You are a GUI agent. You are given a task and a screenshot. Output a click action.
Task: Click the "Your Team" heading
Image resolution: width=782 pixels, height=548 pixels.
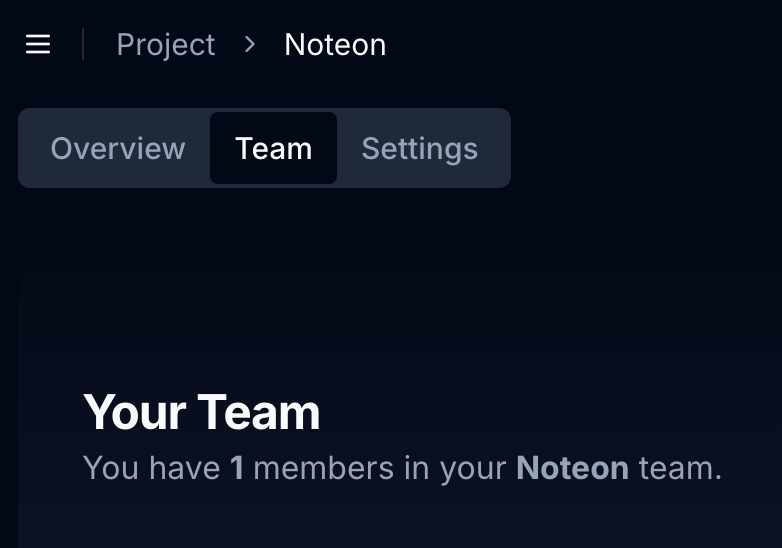202,412
